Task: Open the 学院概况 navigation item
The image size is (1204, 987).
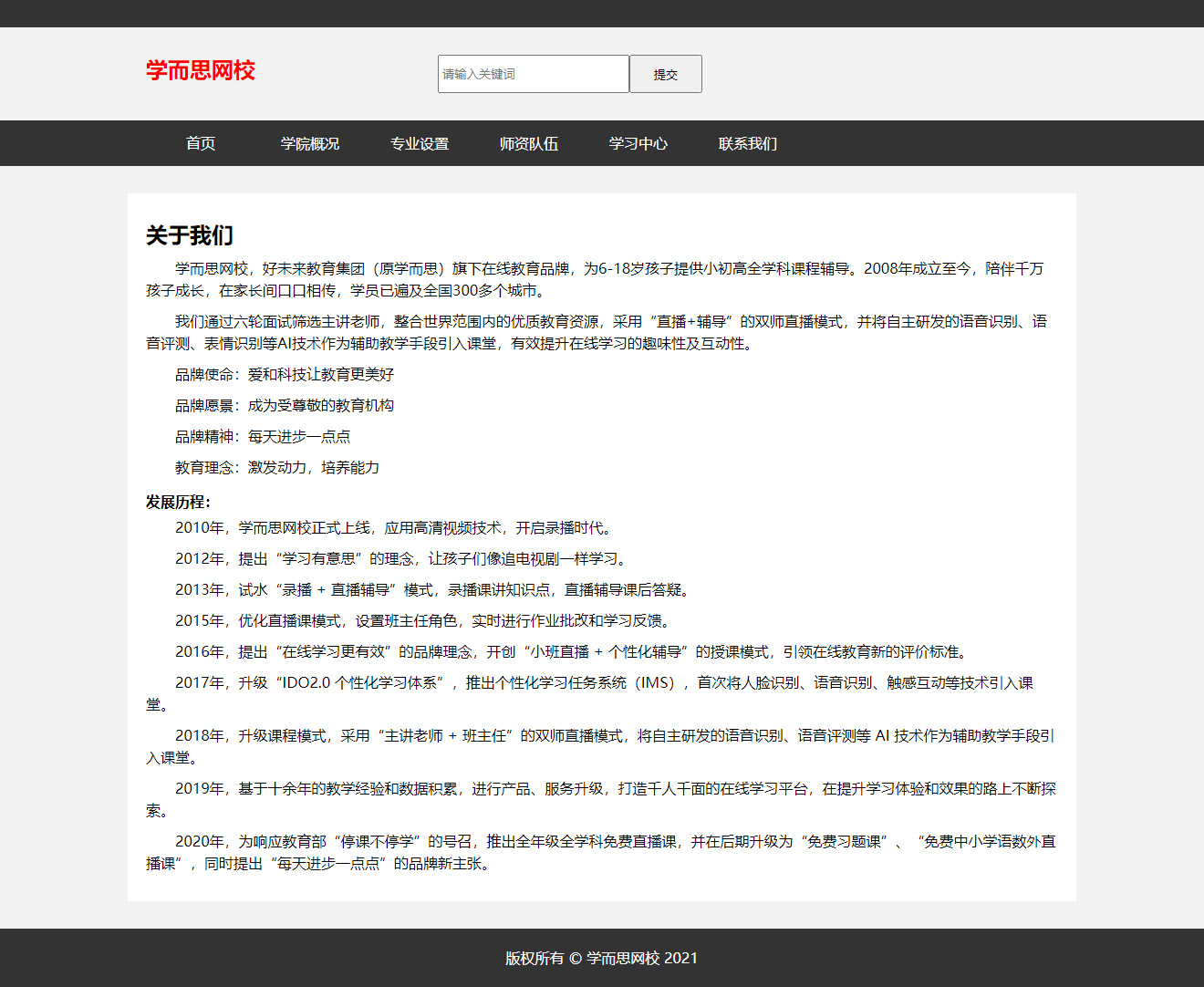Action: point(310,143)
